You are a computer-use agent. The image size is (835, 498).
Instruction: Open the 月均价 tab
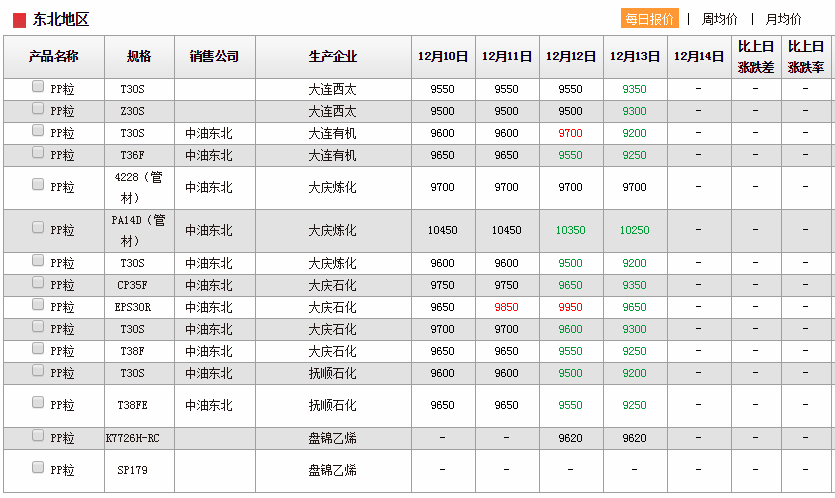click(x=783, y=19)
